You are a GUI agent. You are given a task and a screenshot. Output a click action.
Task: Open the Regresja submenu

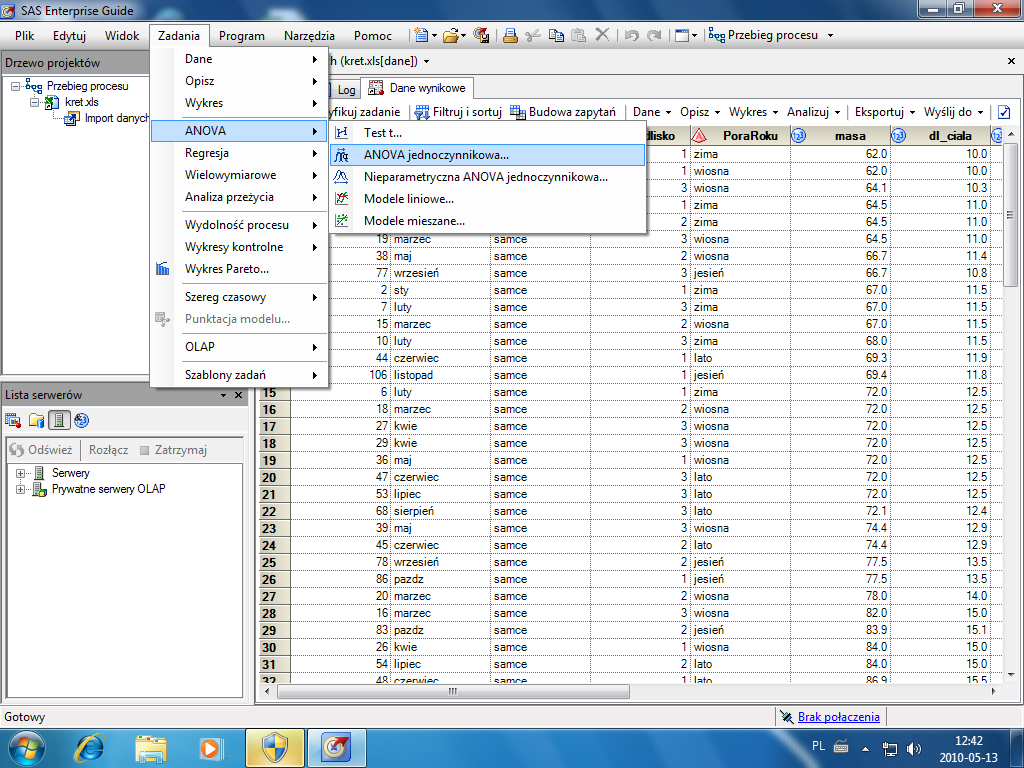[x=239, y=153]
